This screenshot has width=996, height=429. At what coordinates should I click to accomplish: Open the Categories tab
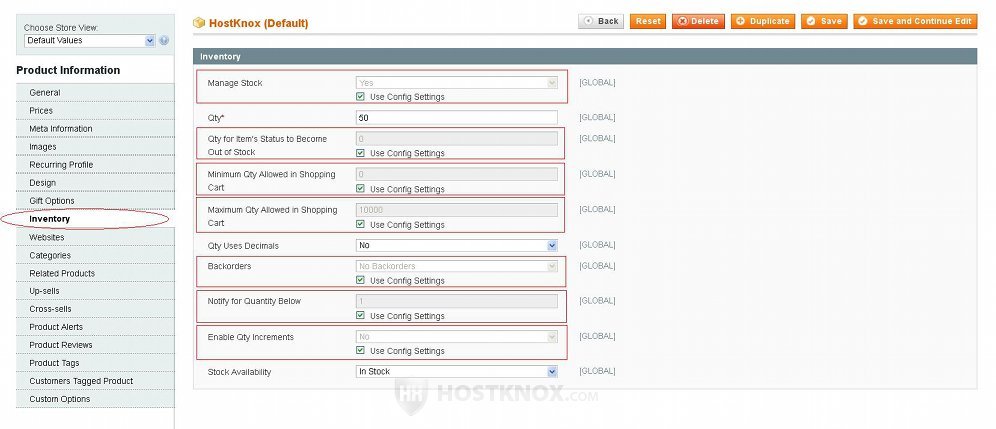[x=95, y=255]
